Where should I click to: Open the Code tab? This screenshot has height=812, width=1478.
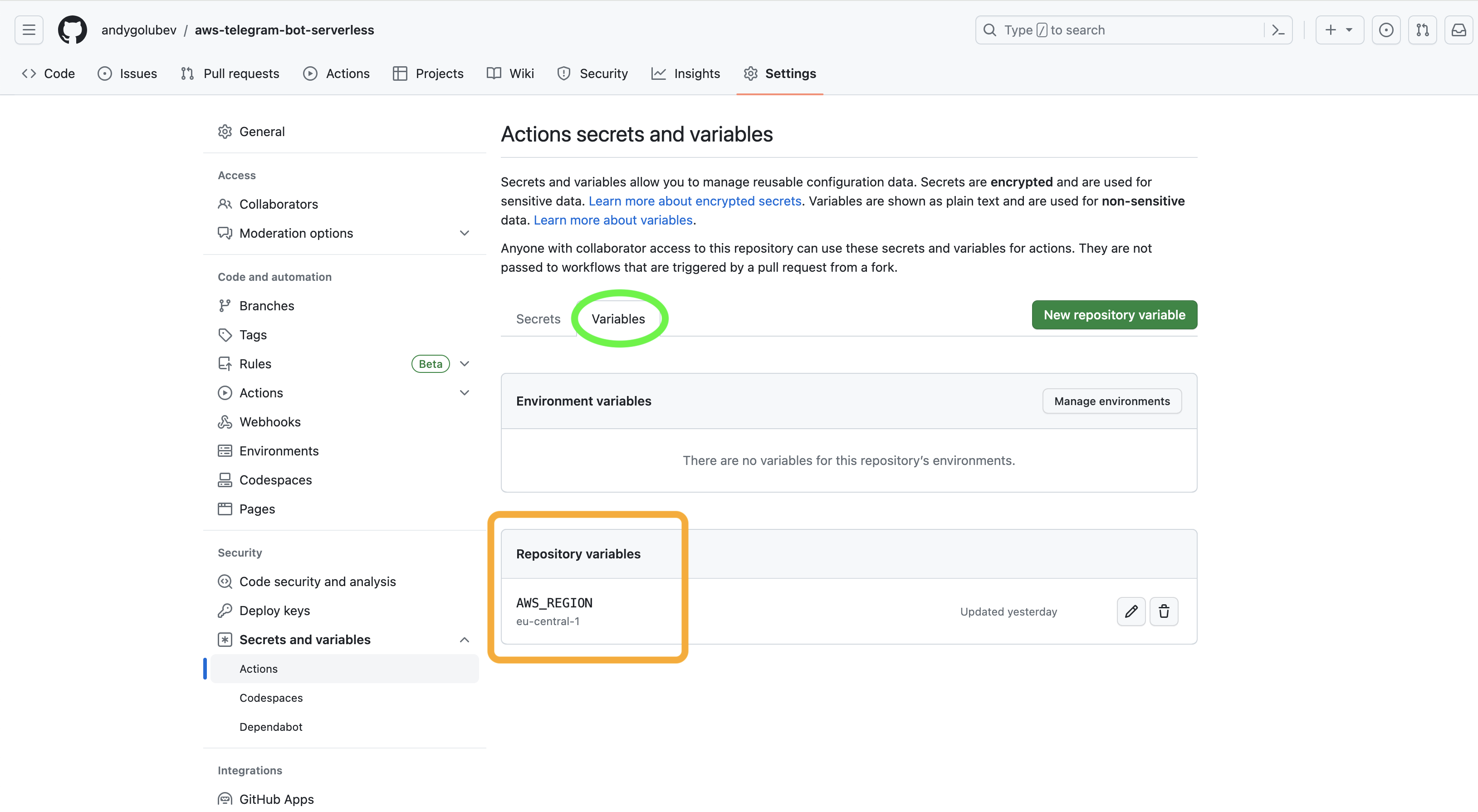pyautogui.click(x=48, y=73)
